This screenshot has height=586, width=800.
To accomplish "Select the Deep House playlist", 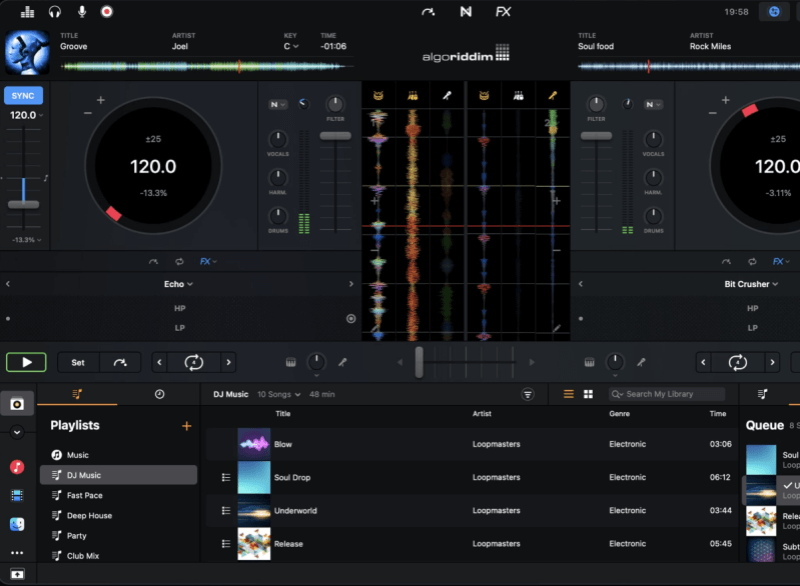I will pyautogui.click(x=118, y=516).
